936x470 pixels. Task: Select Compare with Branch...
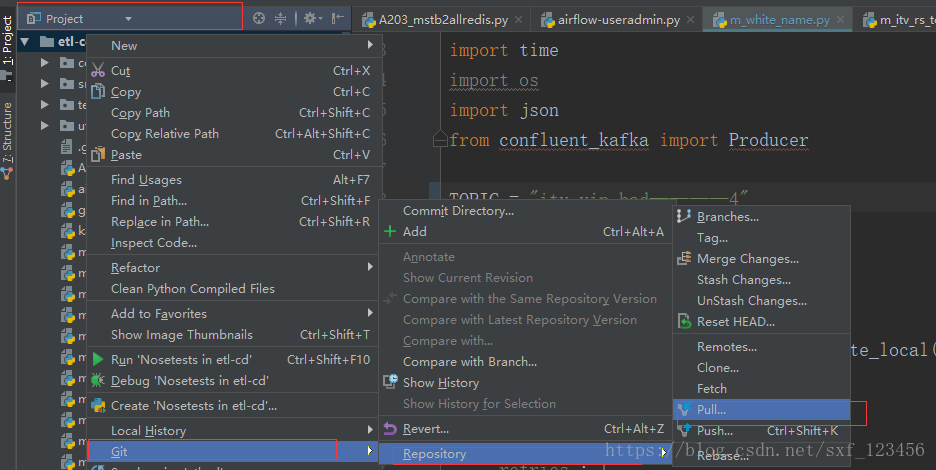pyautogui.click(x=525, y=361)
